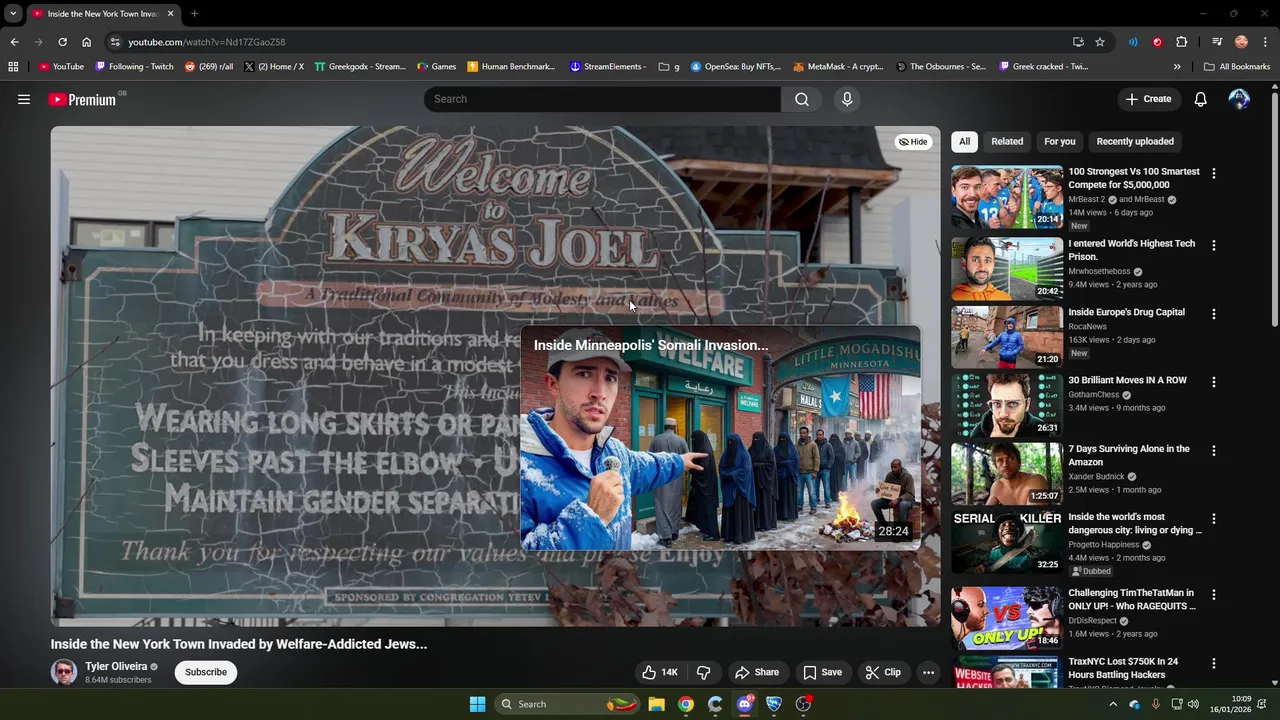This screenshot has width=1280, height=720.
Task: Show hidden system tray icons
Action: (1113, 704)
